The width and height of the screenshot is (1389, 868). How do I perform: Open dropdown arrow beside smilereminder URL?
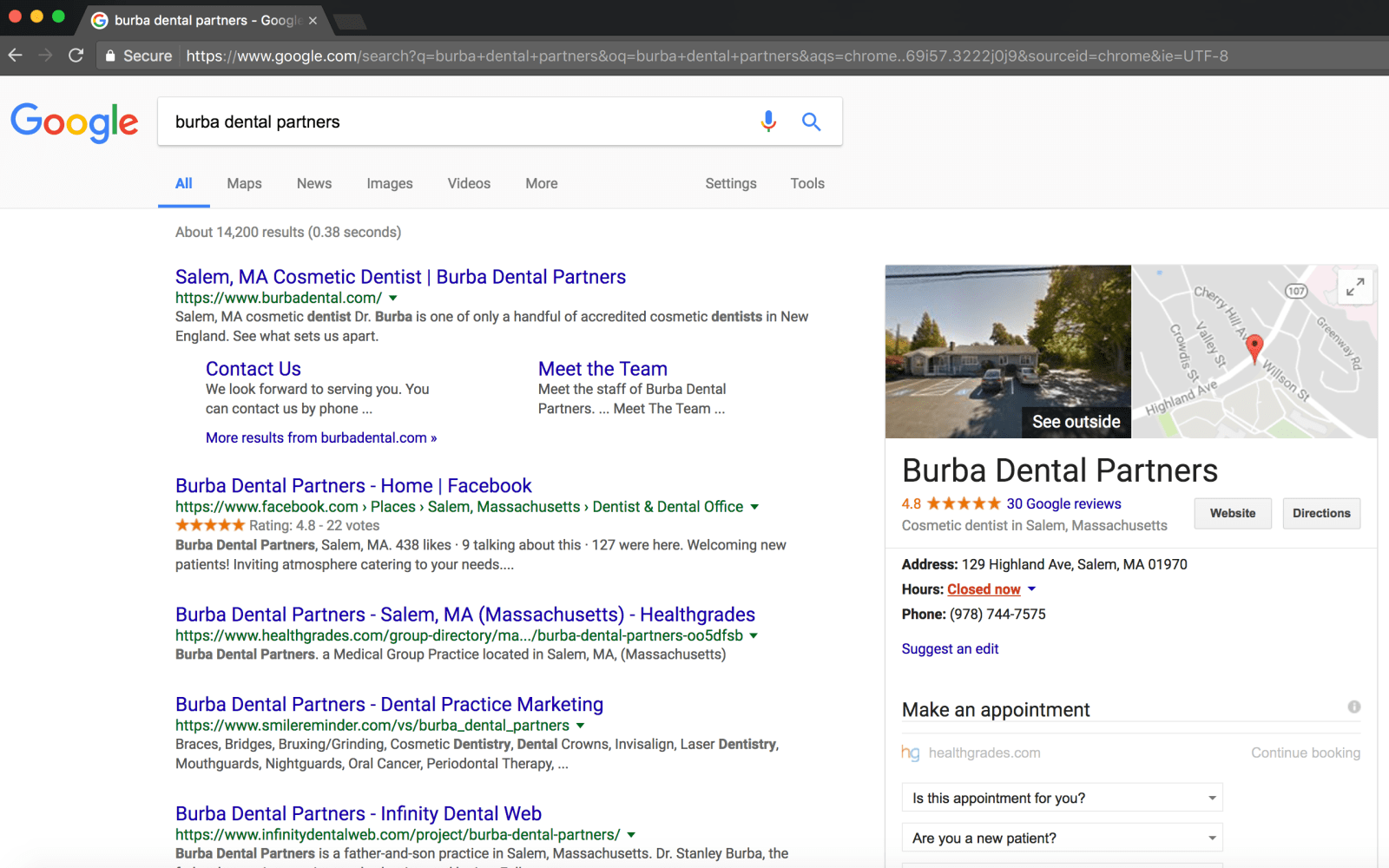(x=580, y=726)
